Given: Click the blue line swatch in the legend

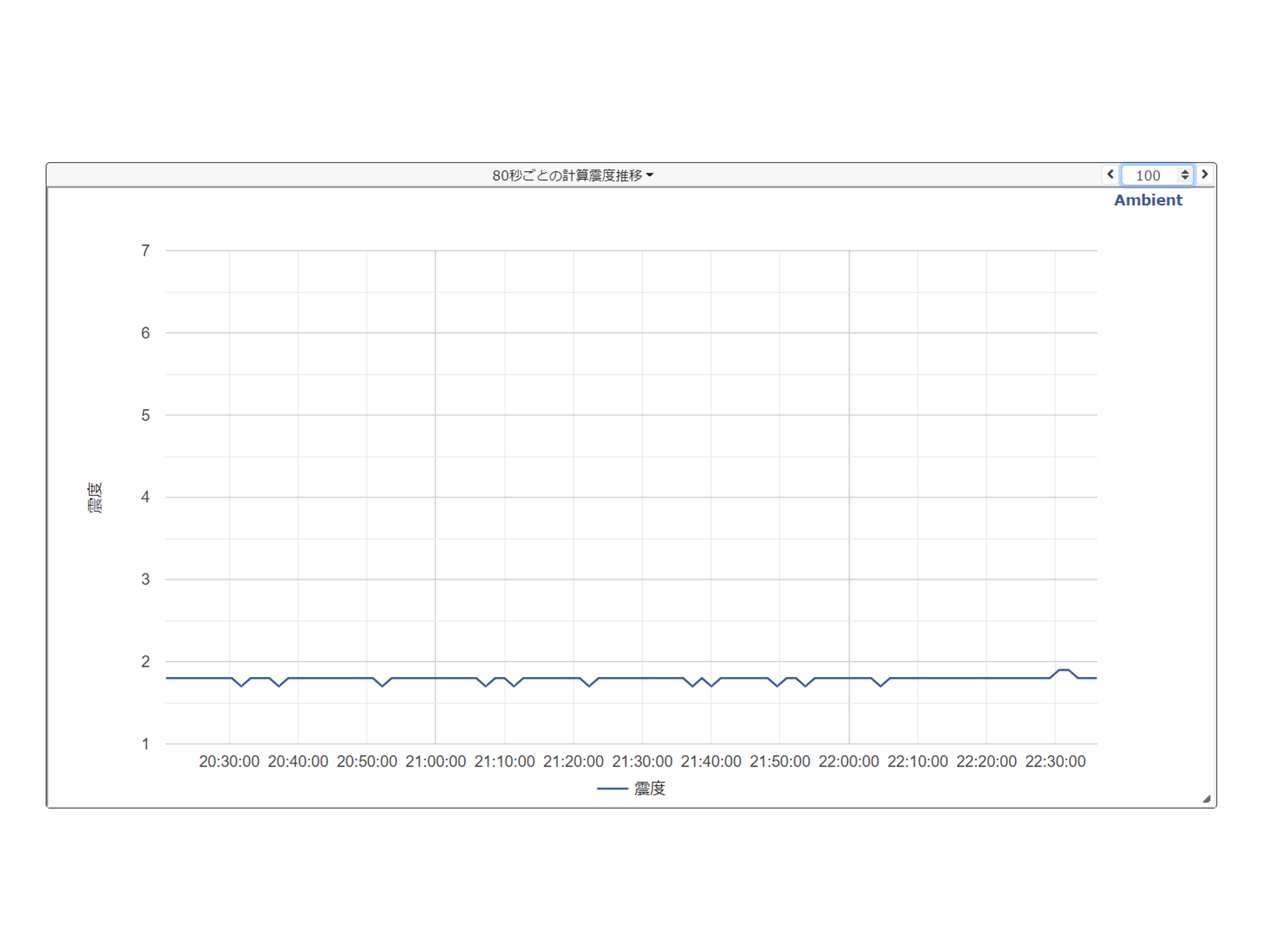Looking at the screenshot, I should pos(612,788).
